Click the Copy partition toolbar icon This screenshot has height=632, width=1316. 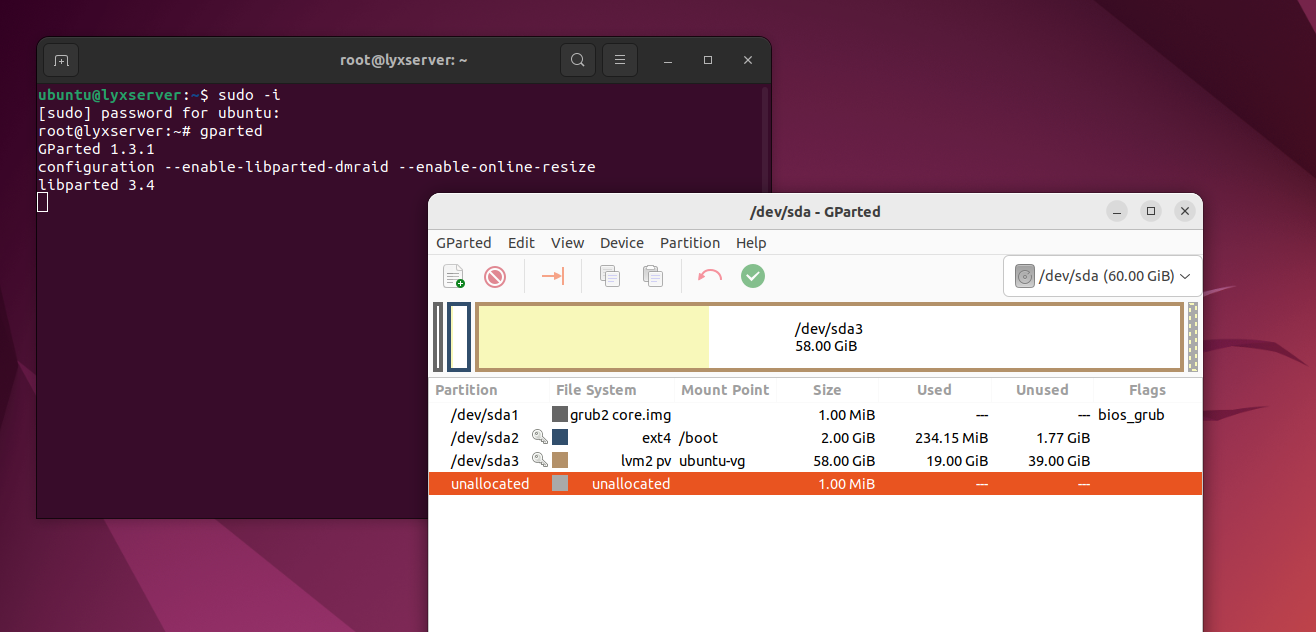coord(610,276)
